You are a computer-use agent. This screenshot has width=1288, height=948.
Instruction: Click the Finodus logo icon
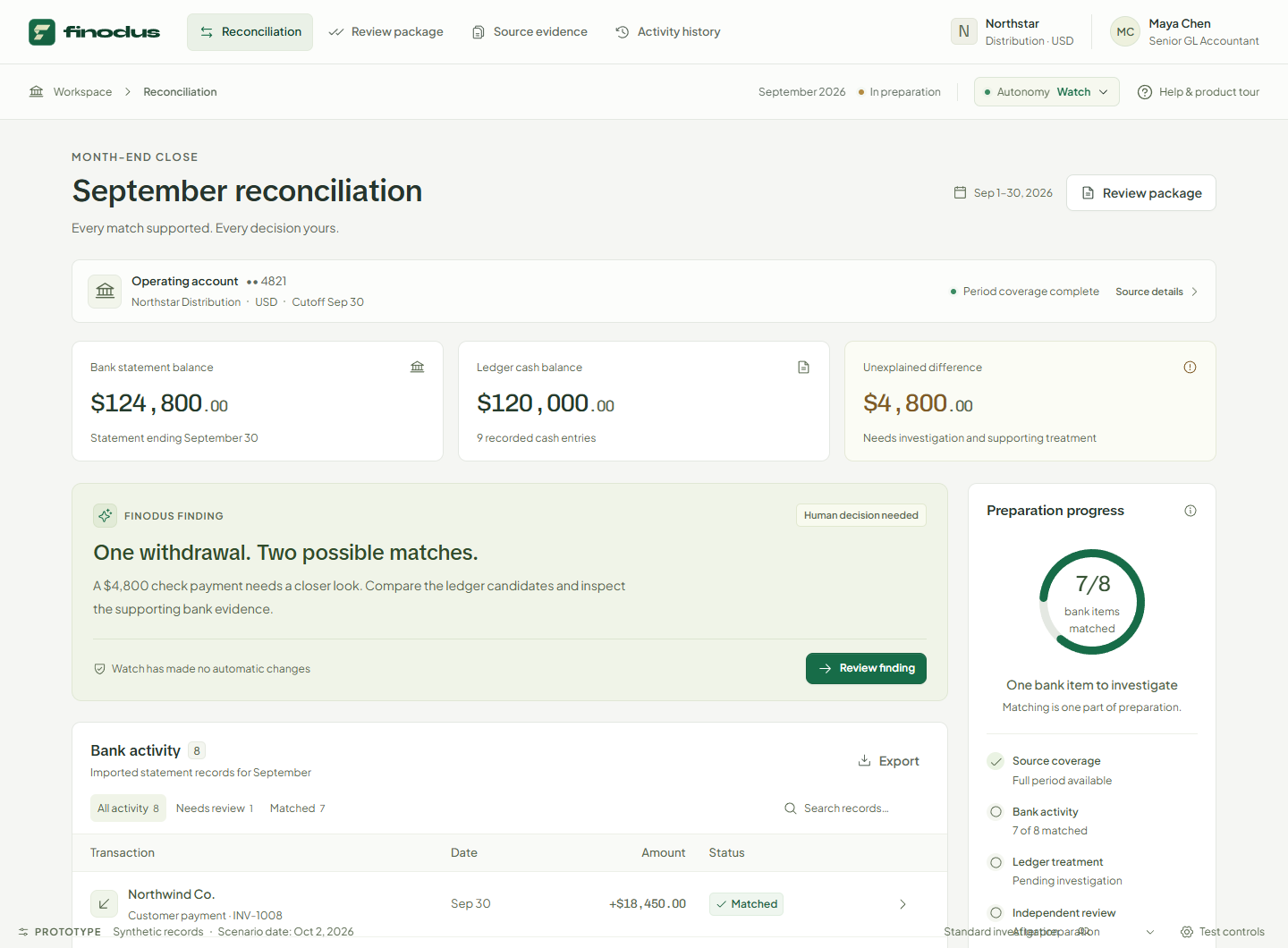point(42,32)
